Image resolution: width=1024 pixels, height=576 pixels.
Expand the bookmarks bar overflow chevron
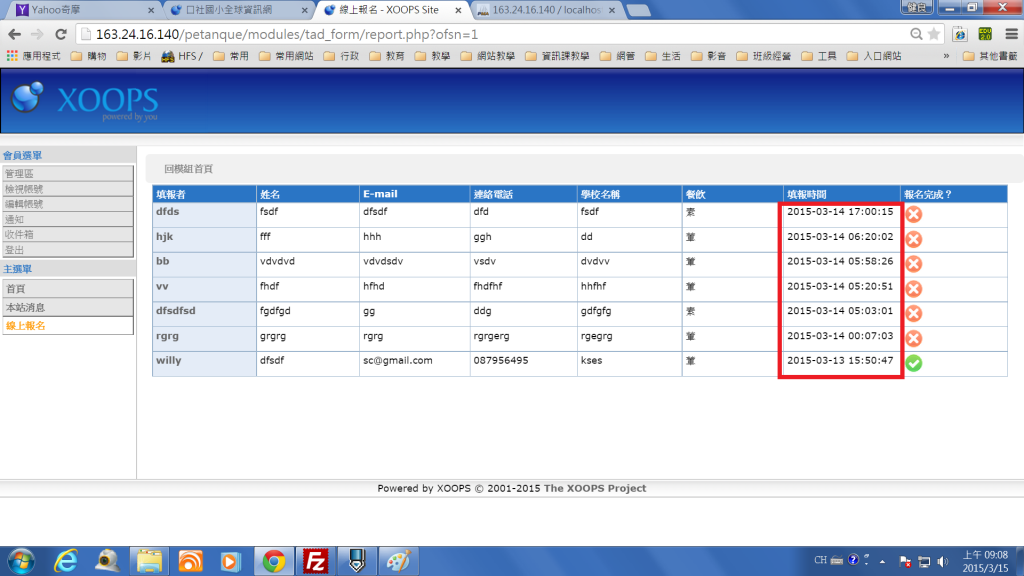tap(946, 56)
